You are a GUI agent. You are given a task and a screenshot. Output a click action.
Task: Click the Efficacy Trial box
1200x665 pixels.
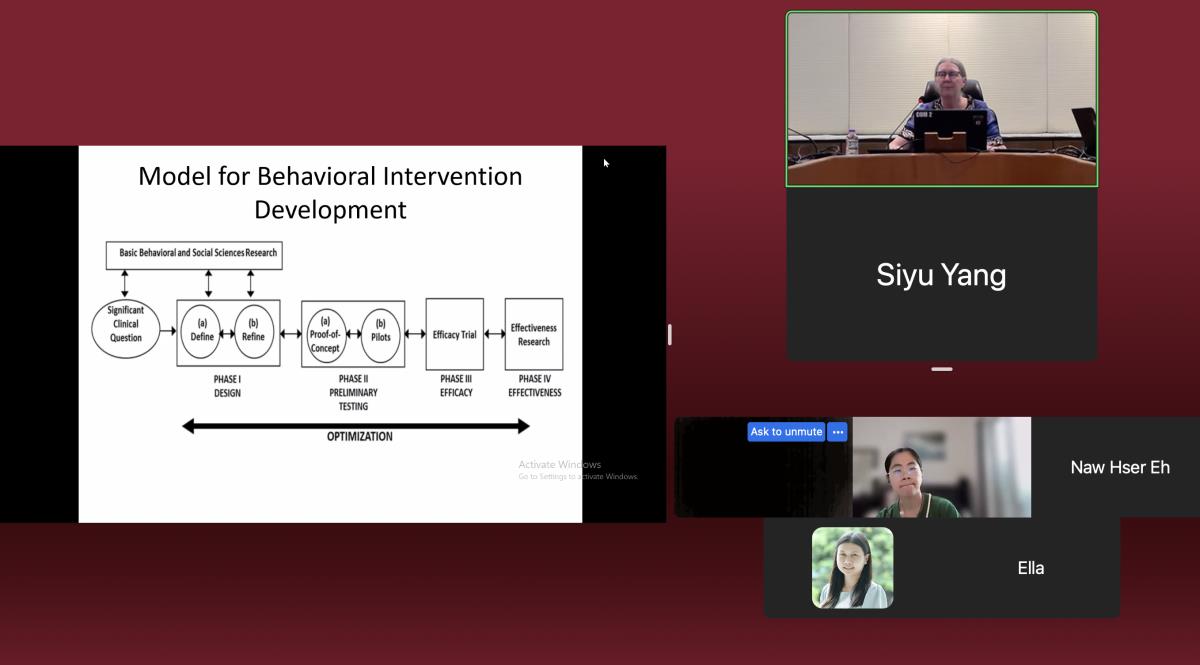[x=454, y=335]
